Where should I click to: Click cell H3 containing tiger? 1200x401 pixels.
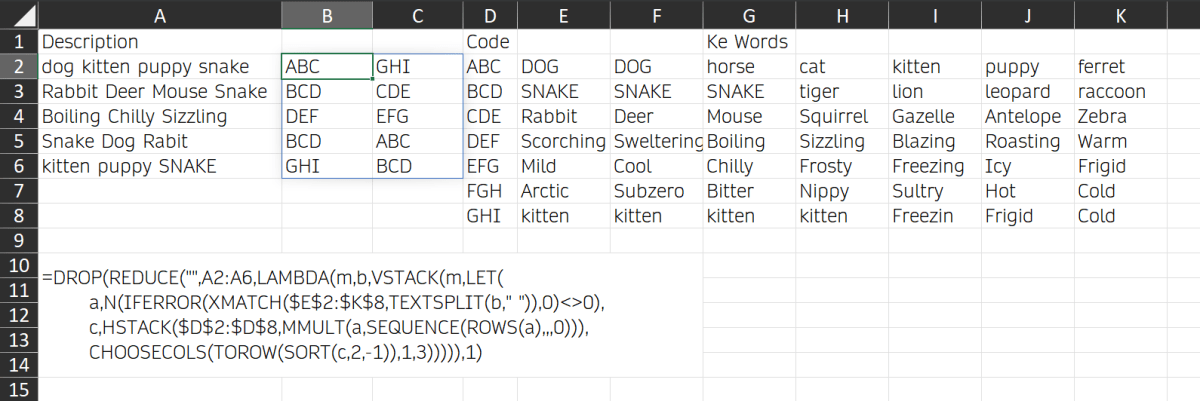coord(841,92)
